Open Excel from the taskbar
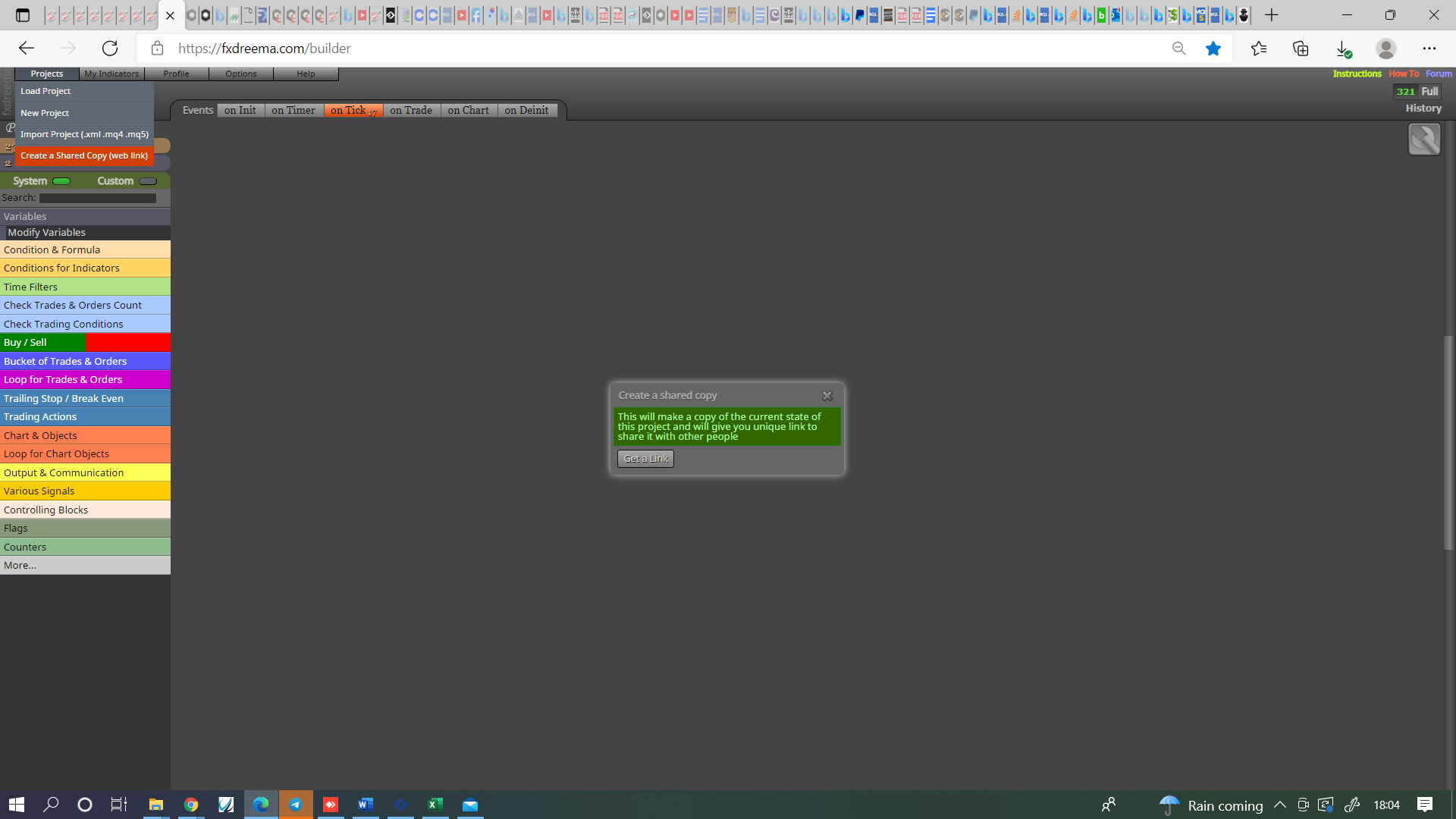The image size is (1456, 819). coord(435,805)
